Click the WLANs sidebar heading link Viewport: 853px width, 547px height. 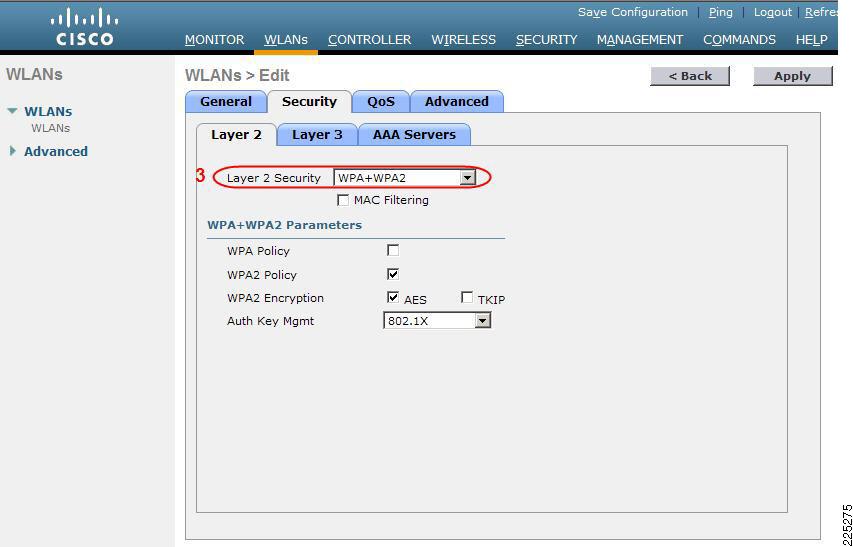(48, 111)
